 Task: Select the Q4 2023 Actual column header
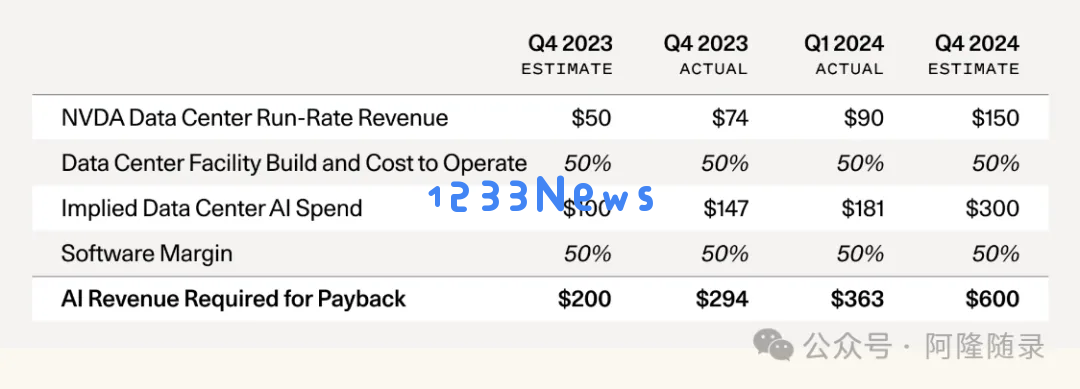706,55
